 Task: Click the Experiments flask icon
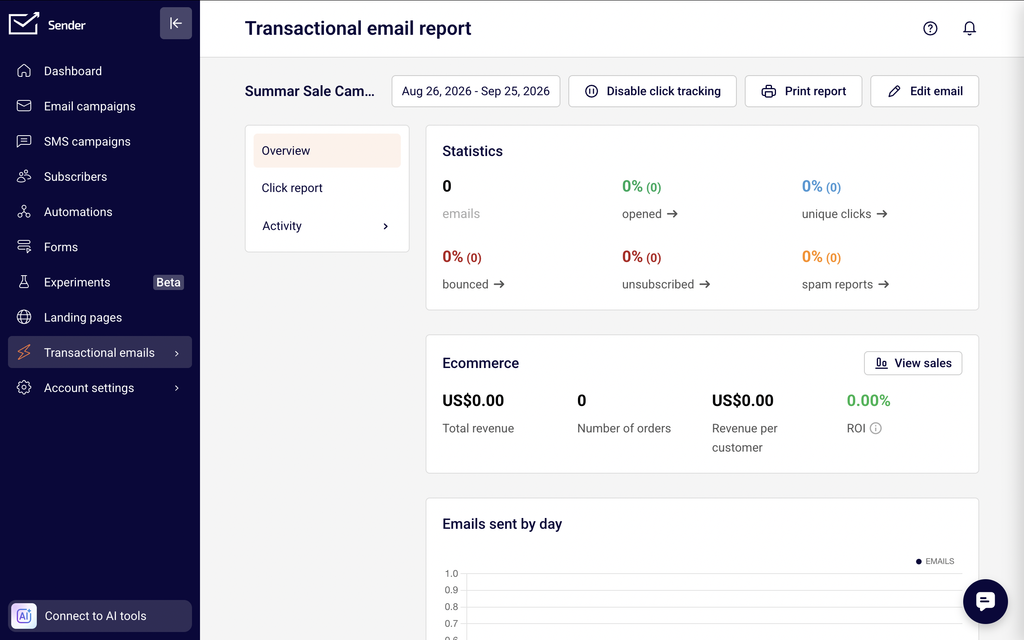pyautogui.click(x=24, y=282)
